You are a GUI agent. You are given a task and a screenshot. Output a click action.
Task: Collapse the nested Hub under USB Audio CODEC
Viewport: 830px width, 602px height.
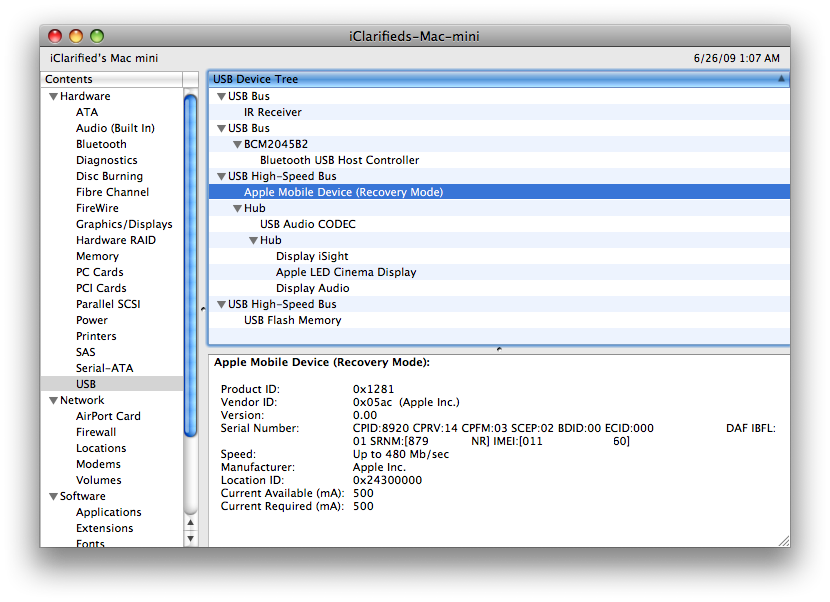point(253,241)
